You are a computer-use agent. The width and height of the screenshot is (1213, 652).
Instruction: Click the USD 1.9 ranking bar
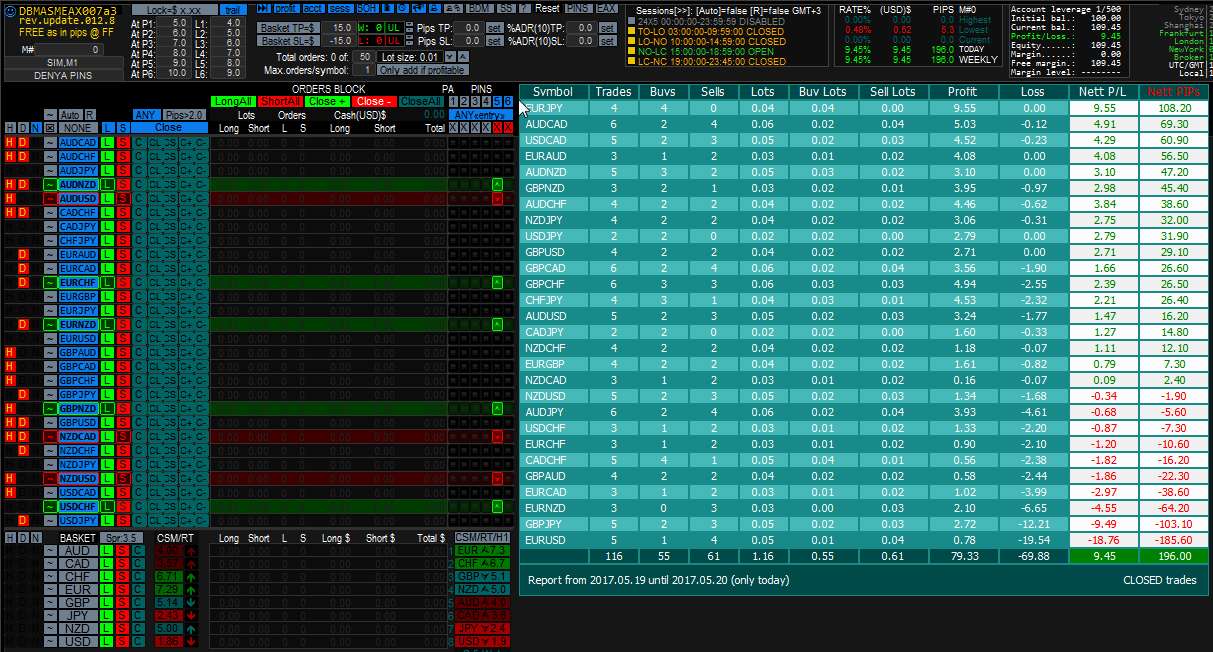click(482, 641)
